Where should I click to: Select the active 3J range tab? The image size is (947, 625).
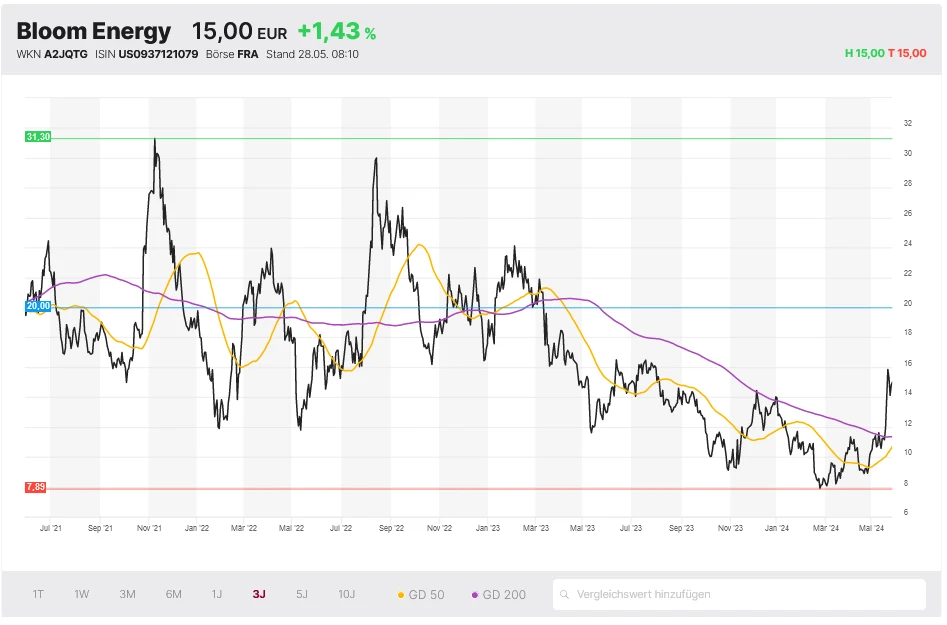pyautogui.click(x=259, y=594)
